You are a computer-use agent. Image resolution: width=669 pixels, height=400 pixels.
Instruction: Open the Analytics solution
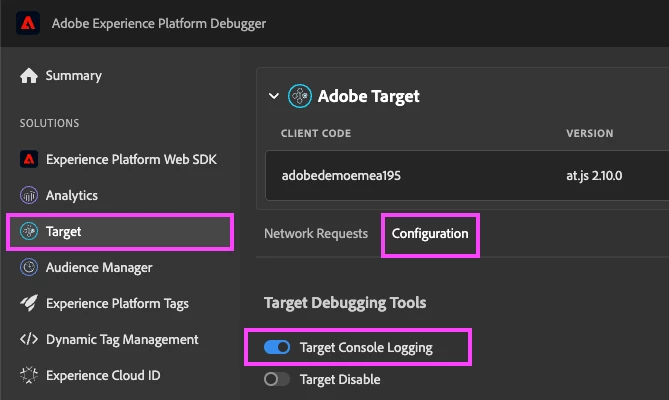click(x=72, y=195)
